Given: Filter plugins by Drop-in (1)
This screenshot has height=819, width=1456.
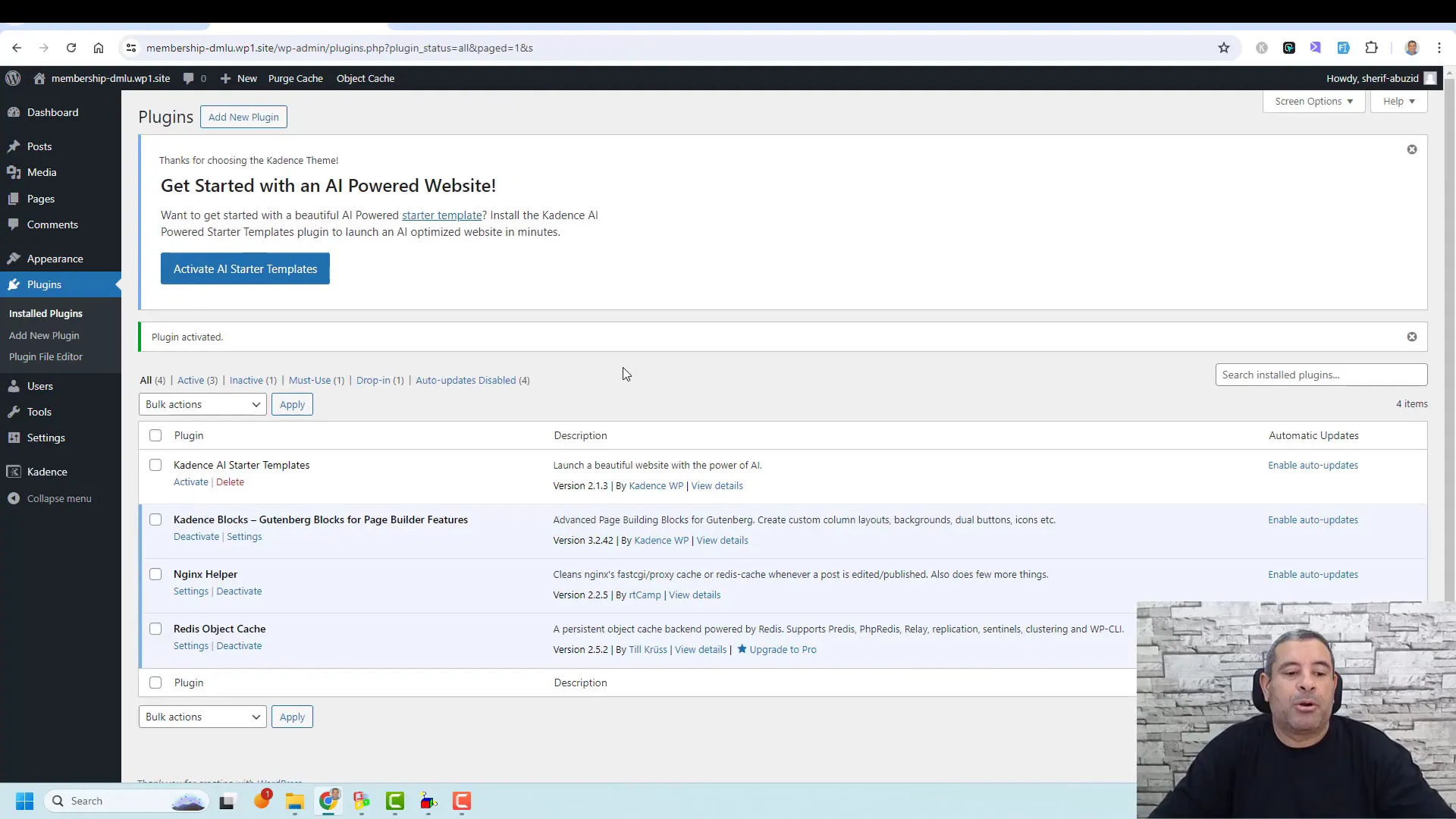Looking at the screenshot, I should click(380, 380).
